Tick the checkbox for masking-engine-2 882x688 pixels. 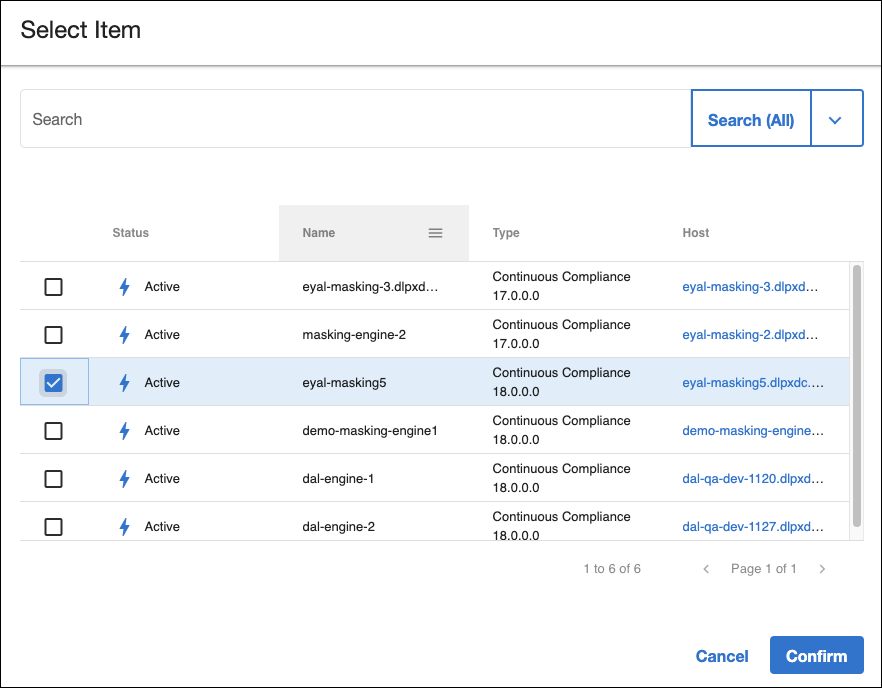[54, 335]
